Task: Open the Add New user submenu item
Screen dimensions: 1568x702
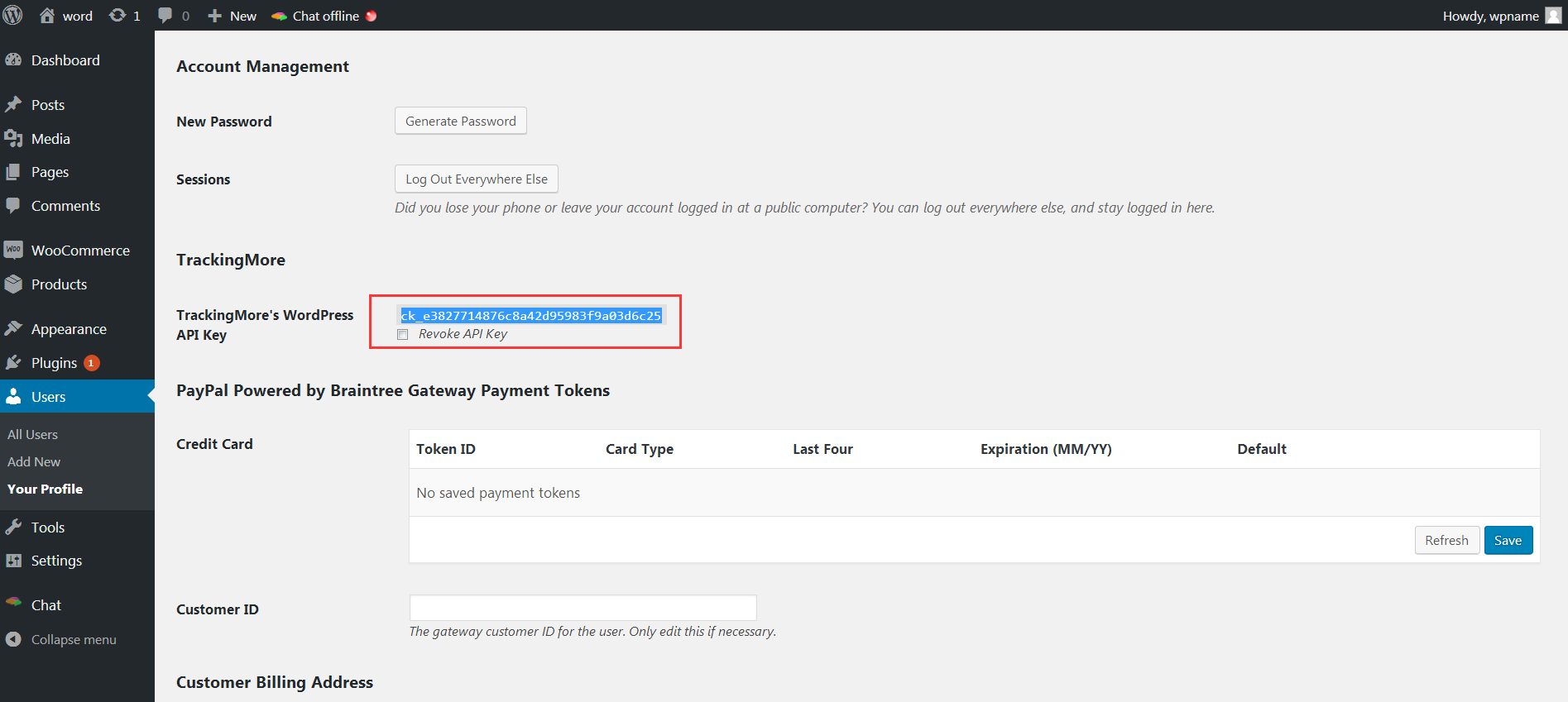Action: coord(34,462)
